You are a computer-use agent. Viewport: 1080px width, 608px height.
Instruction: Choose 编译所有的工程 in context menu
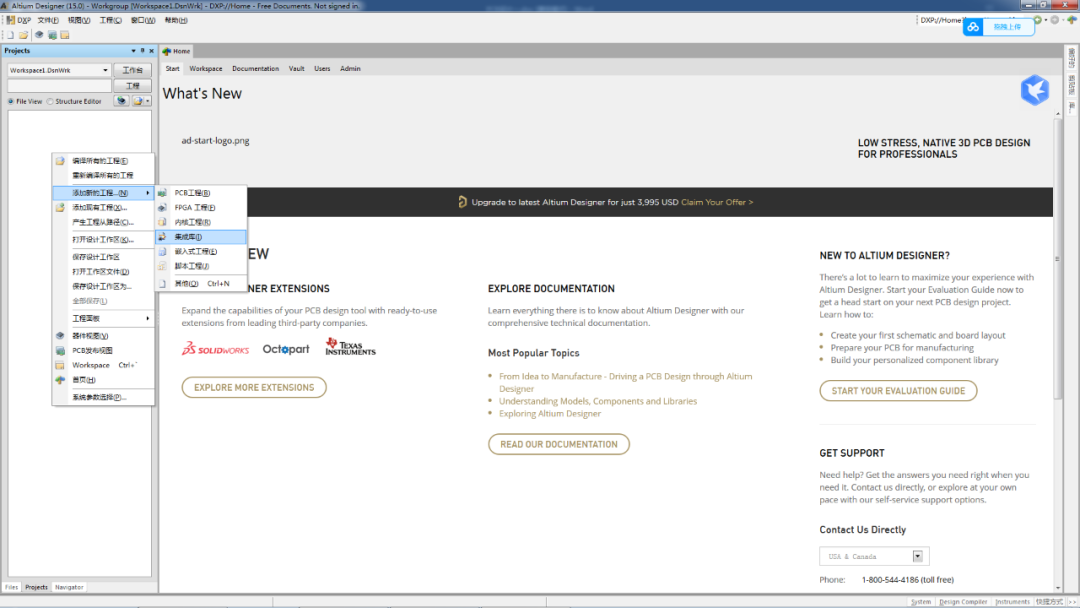tap(103, 160)
